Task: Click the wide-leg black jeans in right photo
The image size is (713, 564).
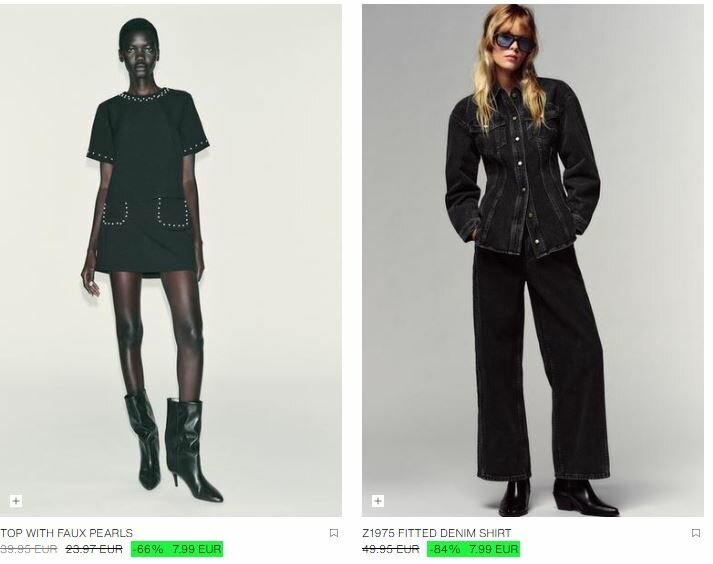Action: coord(541,364)
